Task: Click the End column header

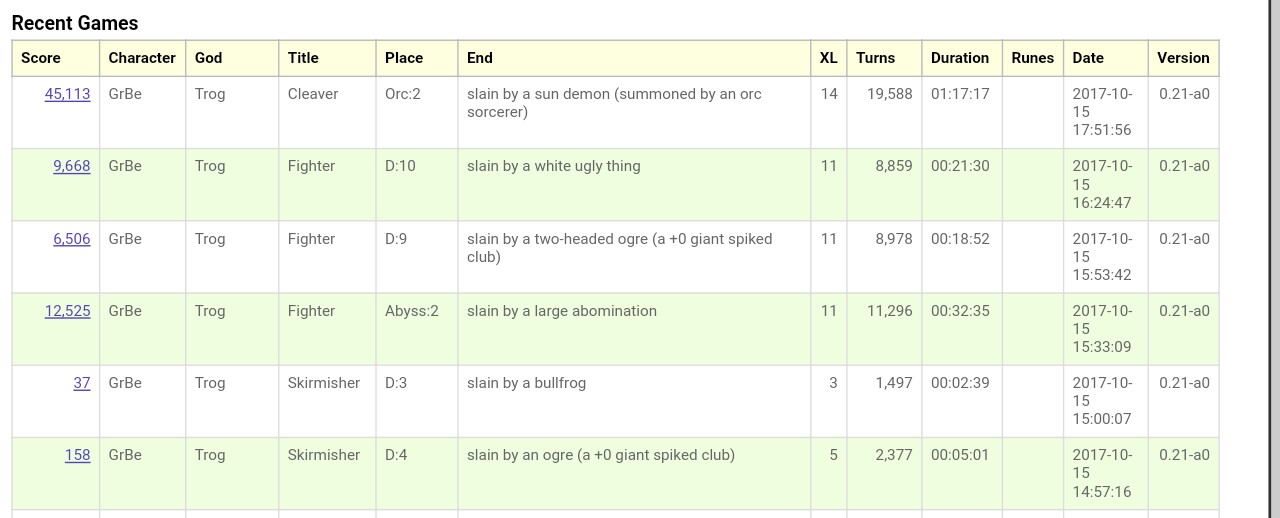Action: coord(480,58)
